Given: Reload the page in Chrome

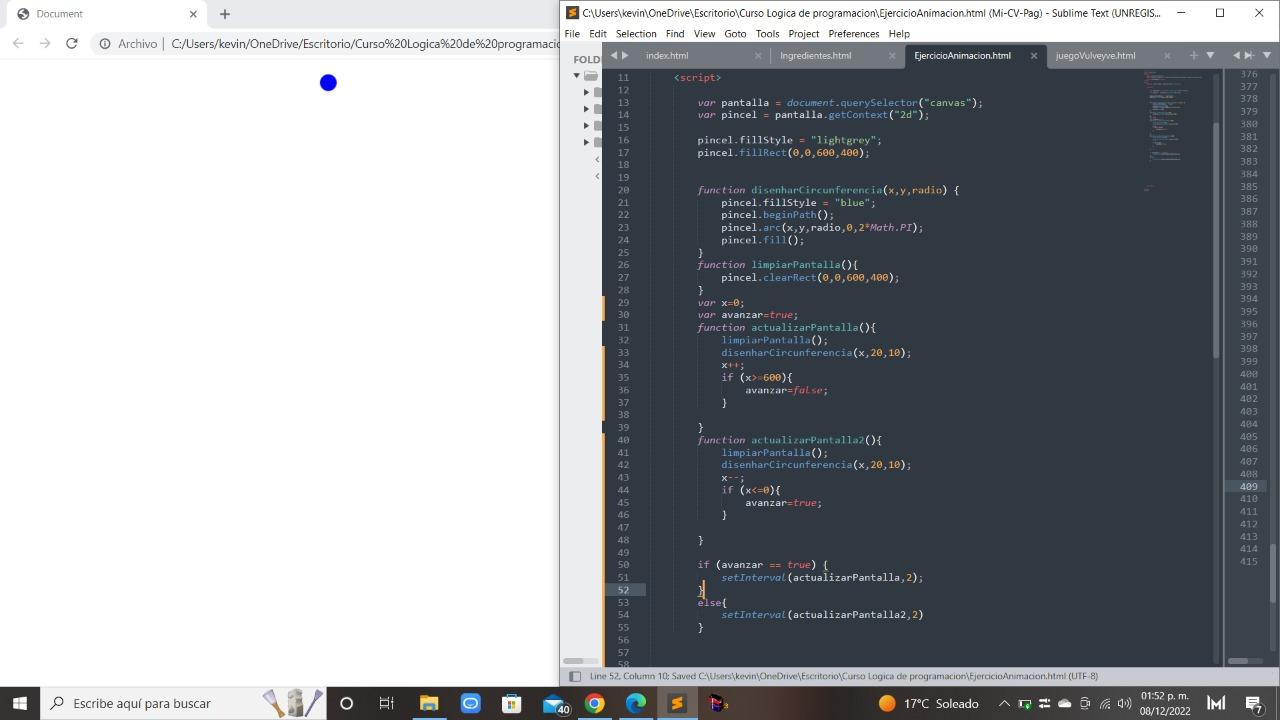Looking at the screenshot, I should 71,43.
